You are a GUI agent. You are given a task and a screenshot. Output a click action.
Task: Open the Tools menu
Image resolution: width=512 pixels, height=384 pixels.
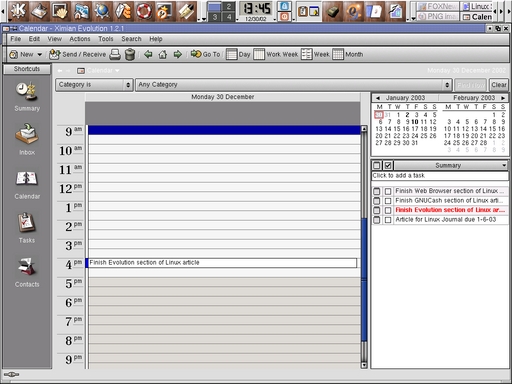point(106,39)
